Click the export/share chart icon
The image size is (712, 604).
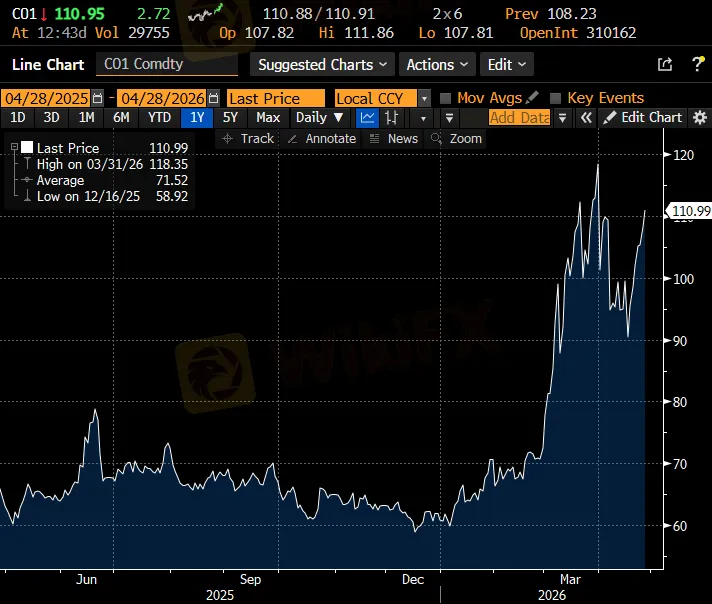[665, 65]
